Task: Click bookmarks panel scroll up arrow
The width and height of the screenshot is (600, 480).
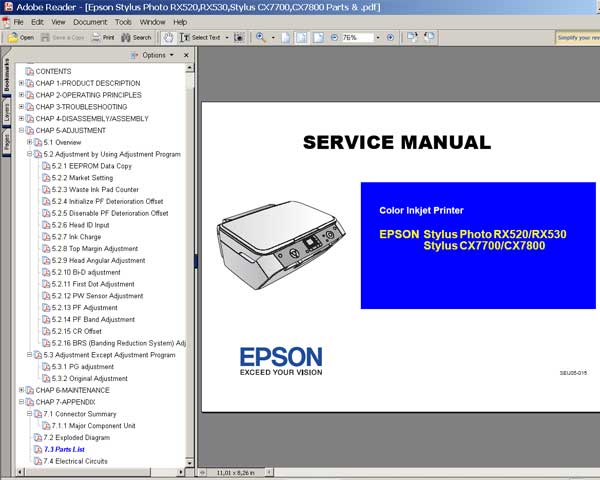Action: tap(190, 68)
